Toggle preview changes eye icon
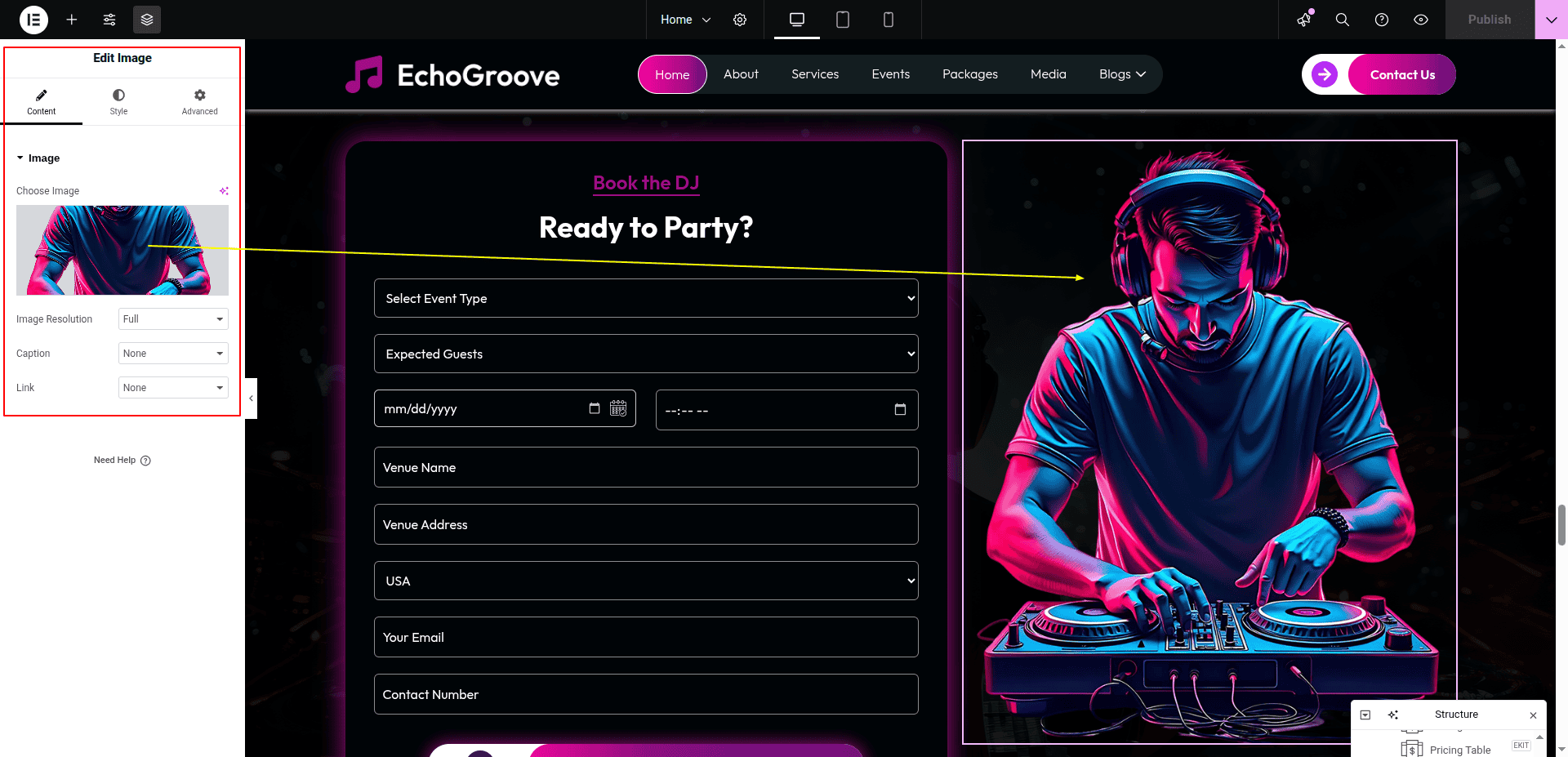This screenshot has height=757, width=1568. 1421,20
